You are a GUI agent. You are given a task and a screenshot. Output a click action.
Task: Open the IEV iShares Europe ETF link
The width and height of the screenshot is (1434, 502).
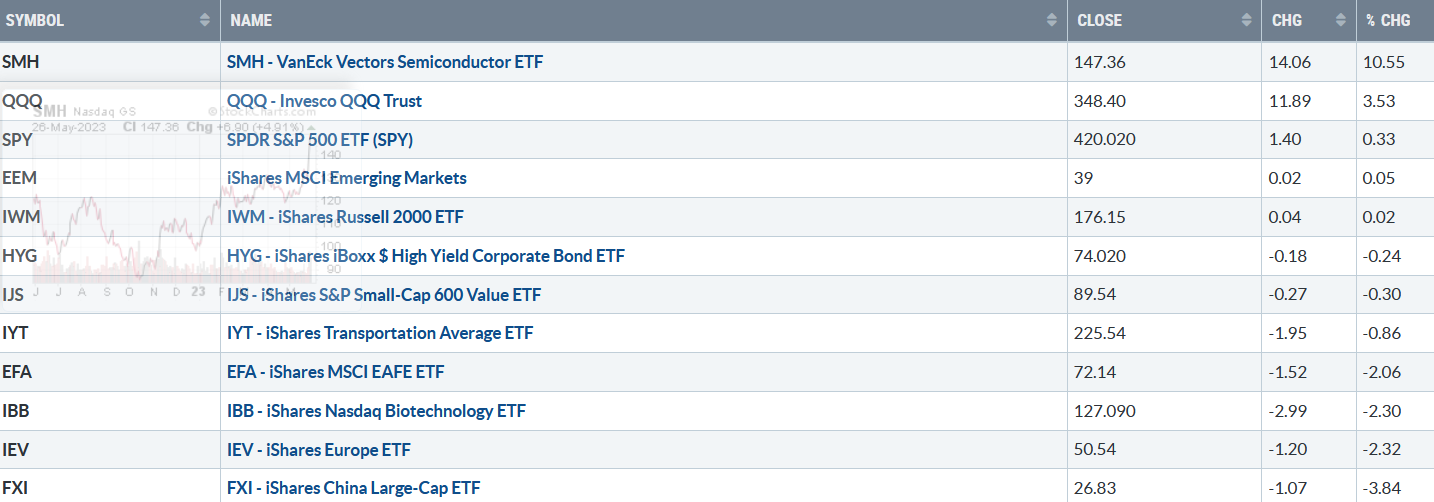click(x=319, y=450)
